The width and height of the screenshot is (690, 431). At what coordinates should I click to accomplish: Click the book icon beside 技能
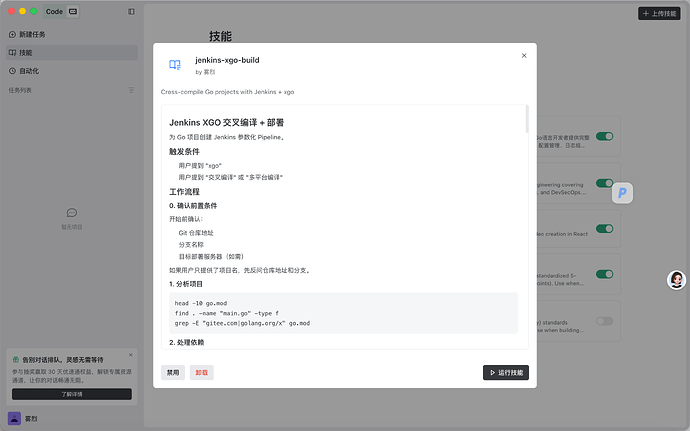12,52
